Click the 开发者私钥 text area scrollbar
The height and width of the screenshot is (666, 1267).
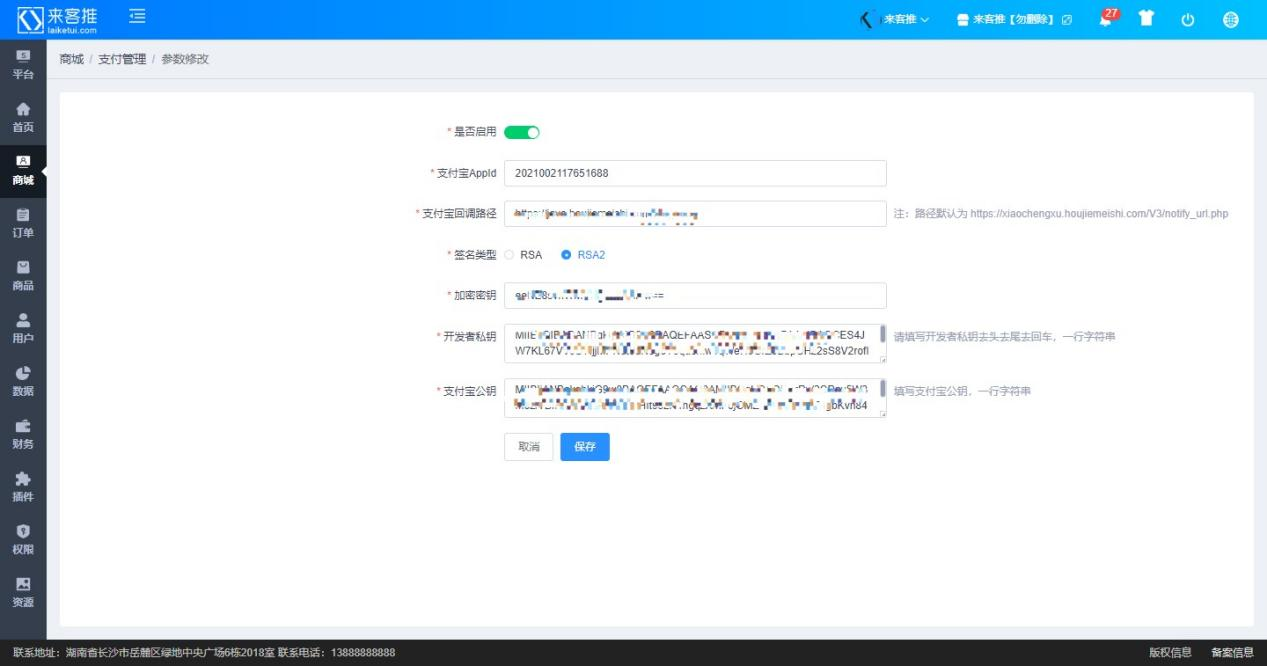click(x=882, y=334)
